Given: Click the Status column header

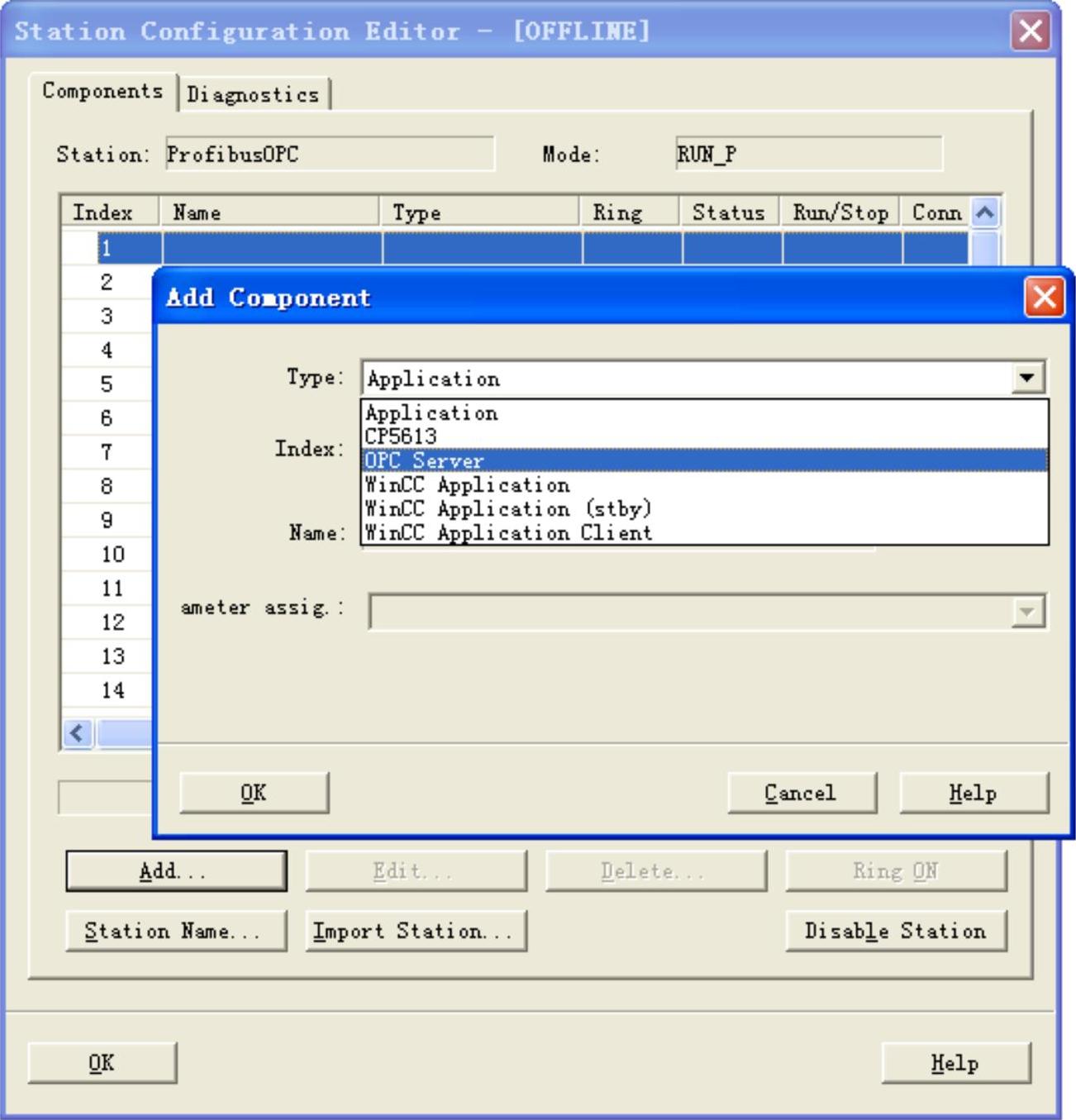Looking at the screenshot, I should 730,212.
